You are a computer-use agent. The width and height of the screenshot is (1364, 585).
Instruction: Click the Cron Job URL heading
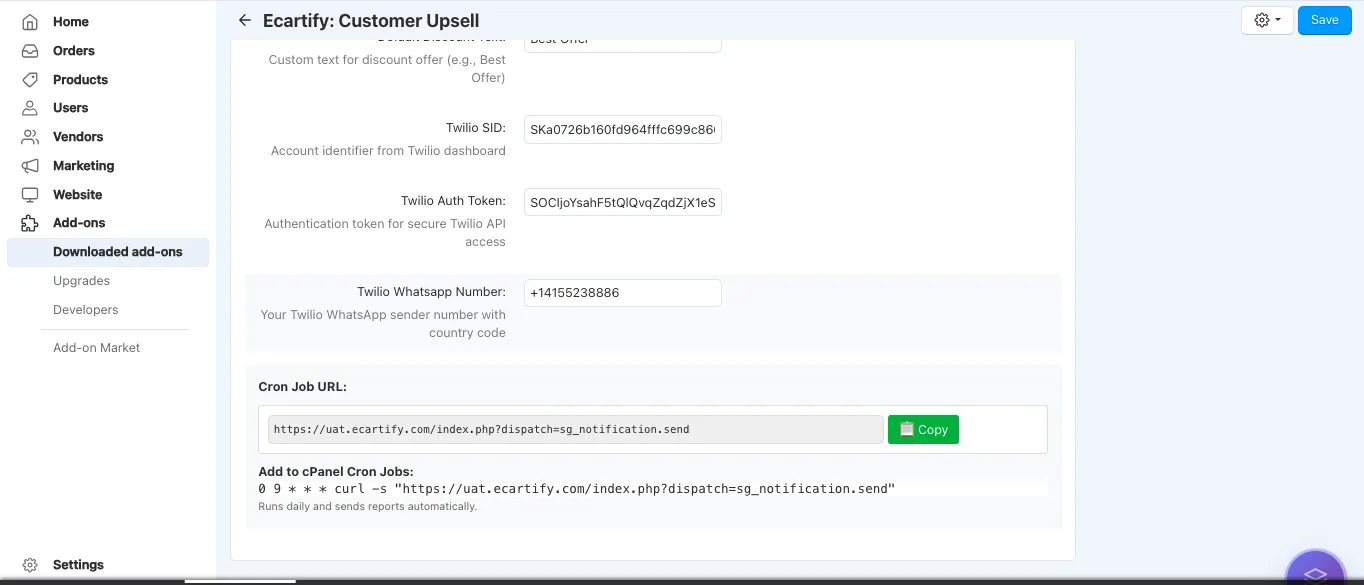[302, 386]
